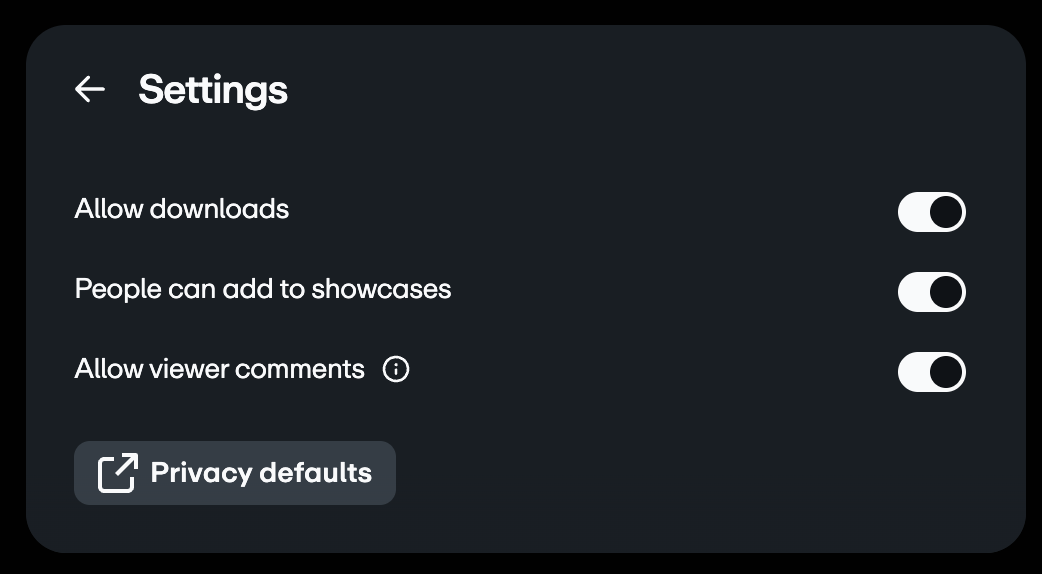Click the dark knob on the downloads toggle
The height and width of the screenshot is (574, 1042).
(x=946, y=212)
